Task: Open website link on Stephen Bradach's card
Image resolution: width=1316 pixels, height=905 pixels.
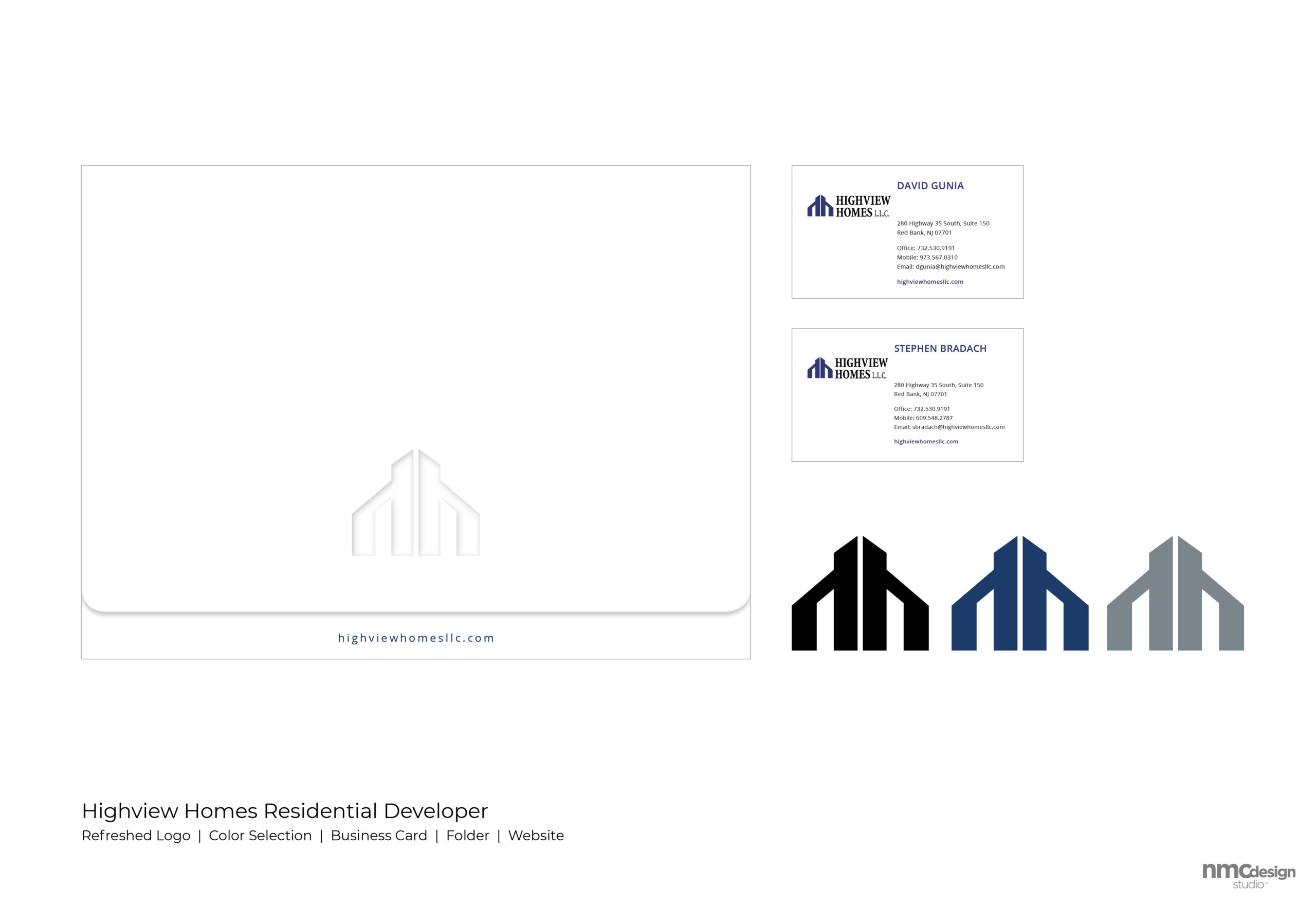Action: tap(926, 442)
